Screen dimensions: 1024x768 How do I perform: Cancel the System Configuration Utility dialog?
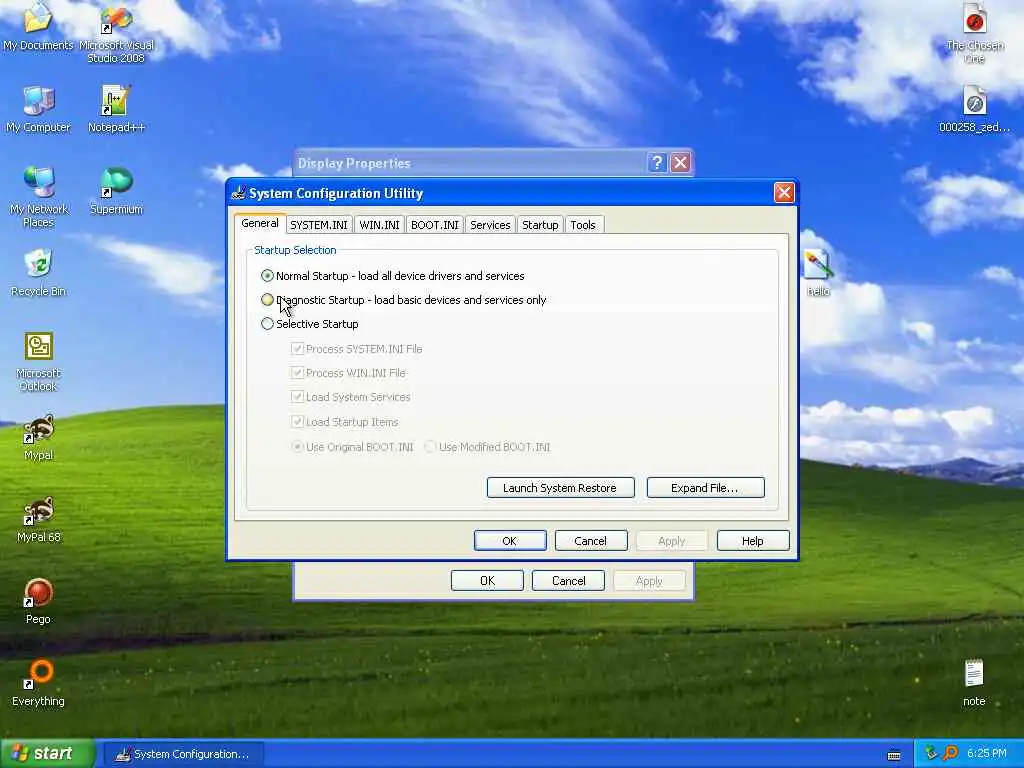590,541
